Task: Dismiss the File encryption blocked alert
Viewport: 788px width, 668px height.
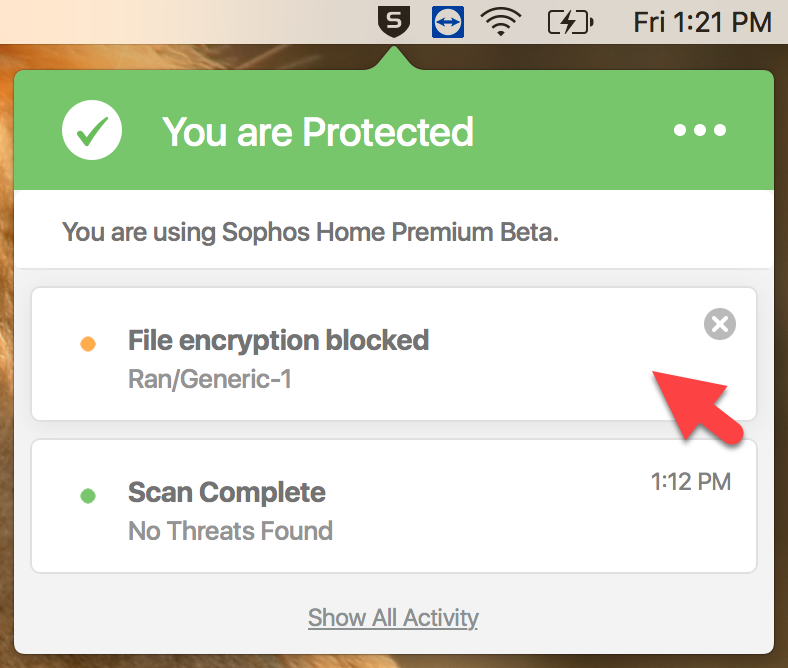Action: (x=720, y=324)
